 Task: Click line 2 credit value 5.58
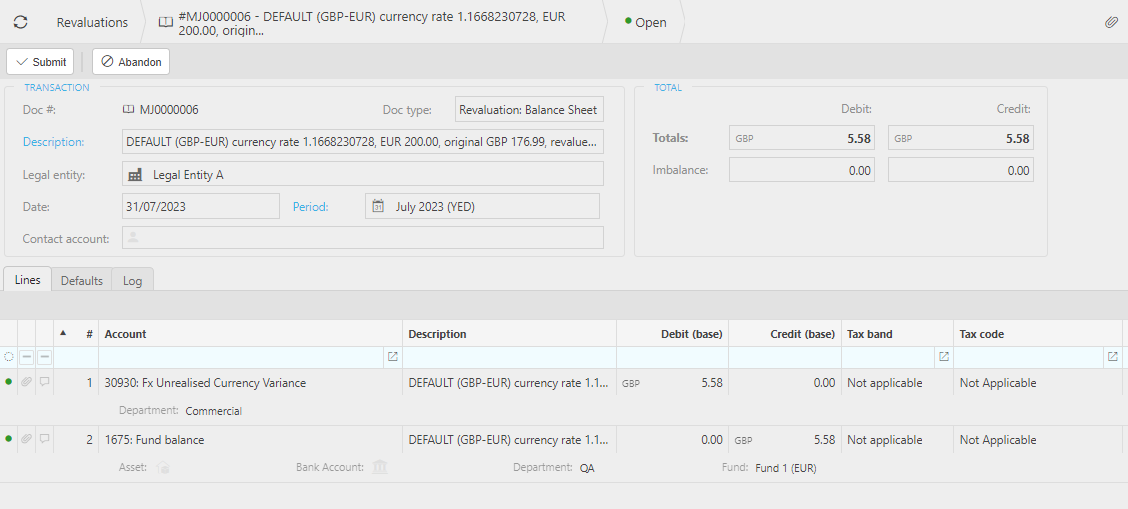824,439
